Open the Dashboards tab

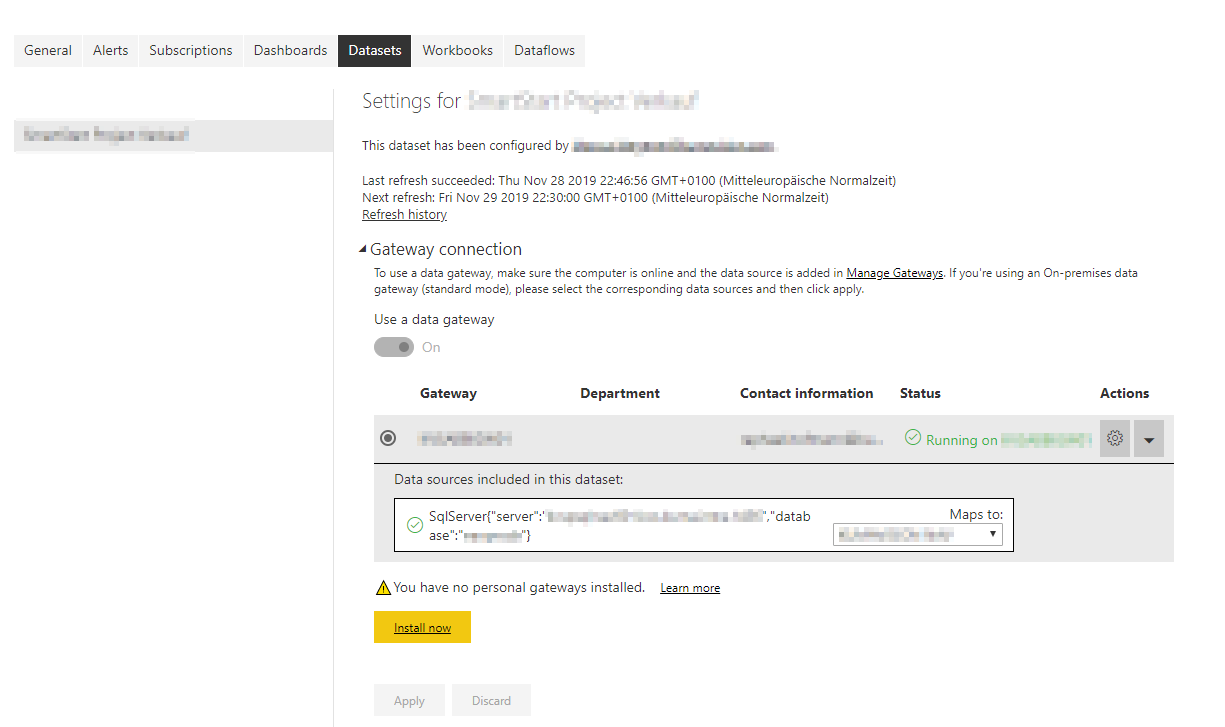[290, 50]
